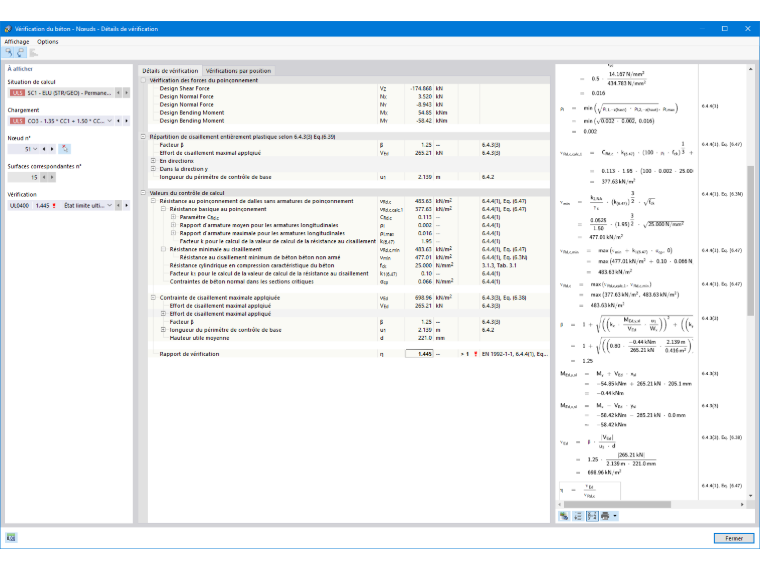This screenshot has height=570, width=760.
Task: Expand Rapport d'armature moyen row
Action: point(174,225)
